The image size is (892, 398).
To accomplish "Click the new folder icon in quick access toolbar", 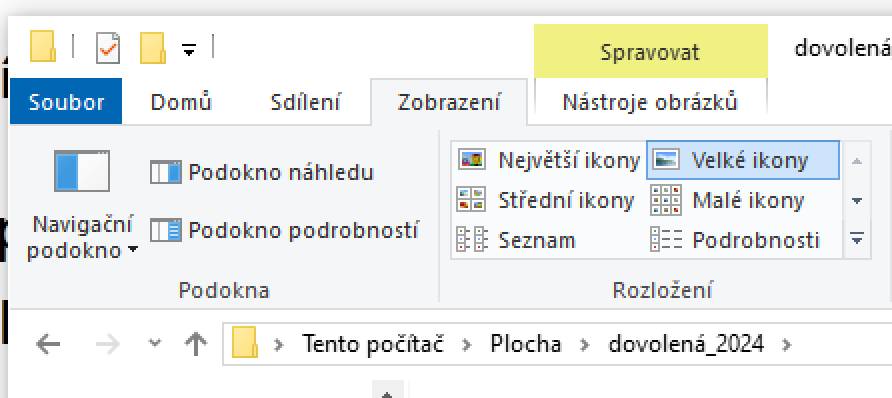I will [152, 48].
